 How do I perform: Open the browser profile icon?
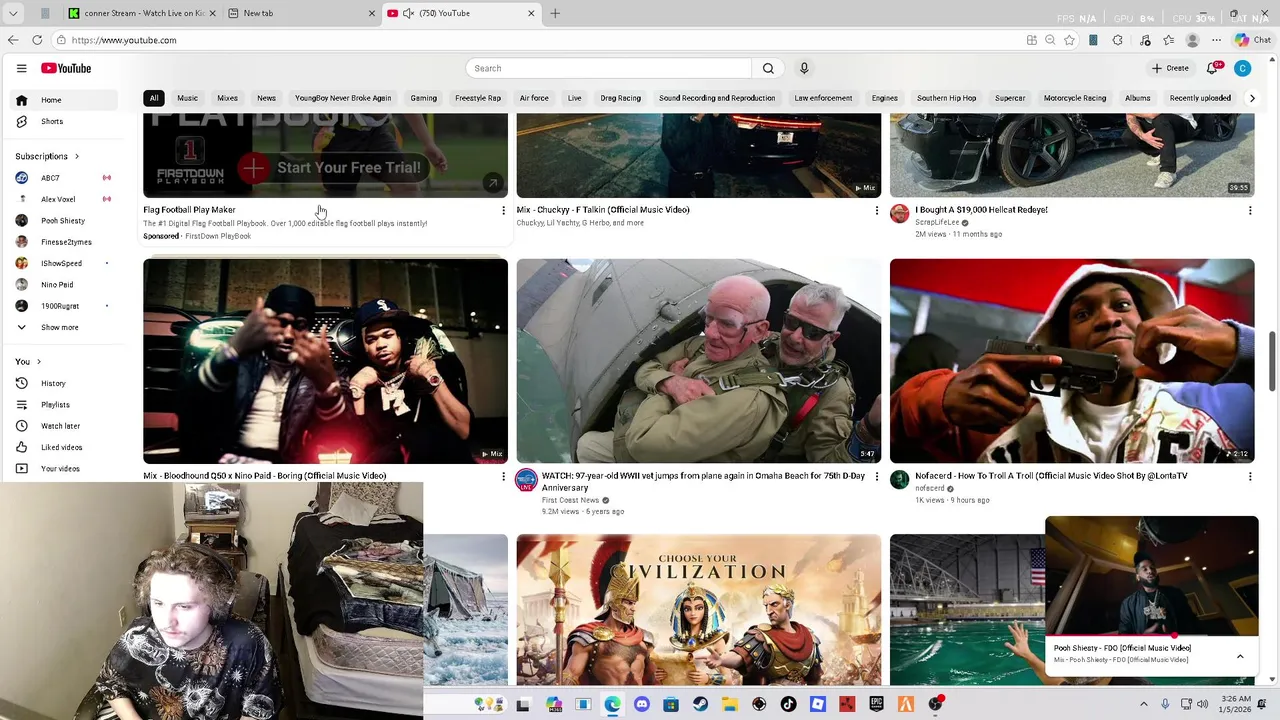pyautogui.click(x=1192, y=40)
